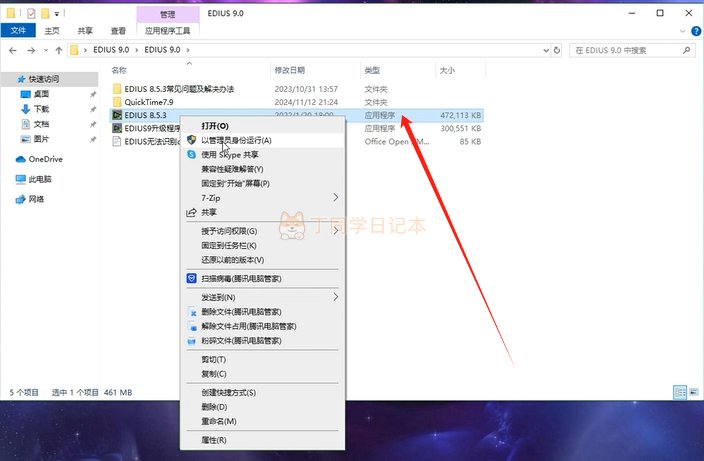The width and height of the screenshot is (704, 461).
Task: Open the Help question mark icon
Action: click(x=696, y=31)
